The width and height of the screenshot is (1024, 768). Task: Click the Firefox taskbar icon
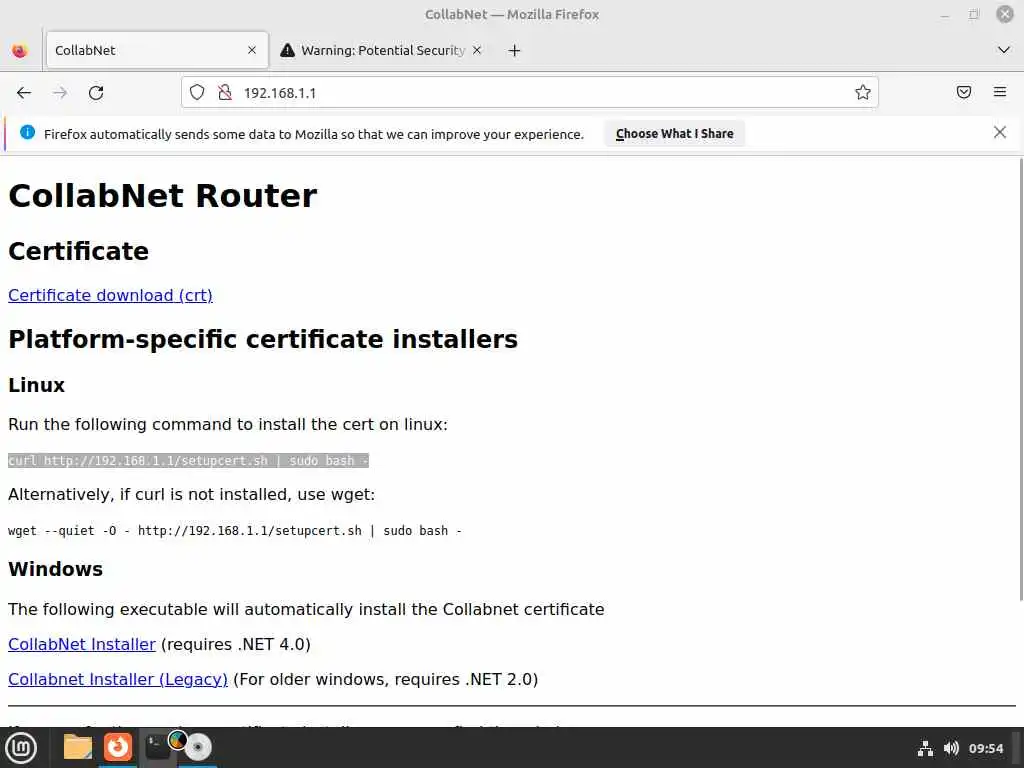tap(118, 747)
